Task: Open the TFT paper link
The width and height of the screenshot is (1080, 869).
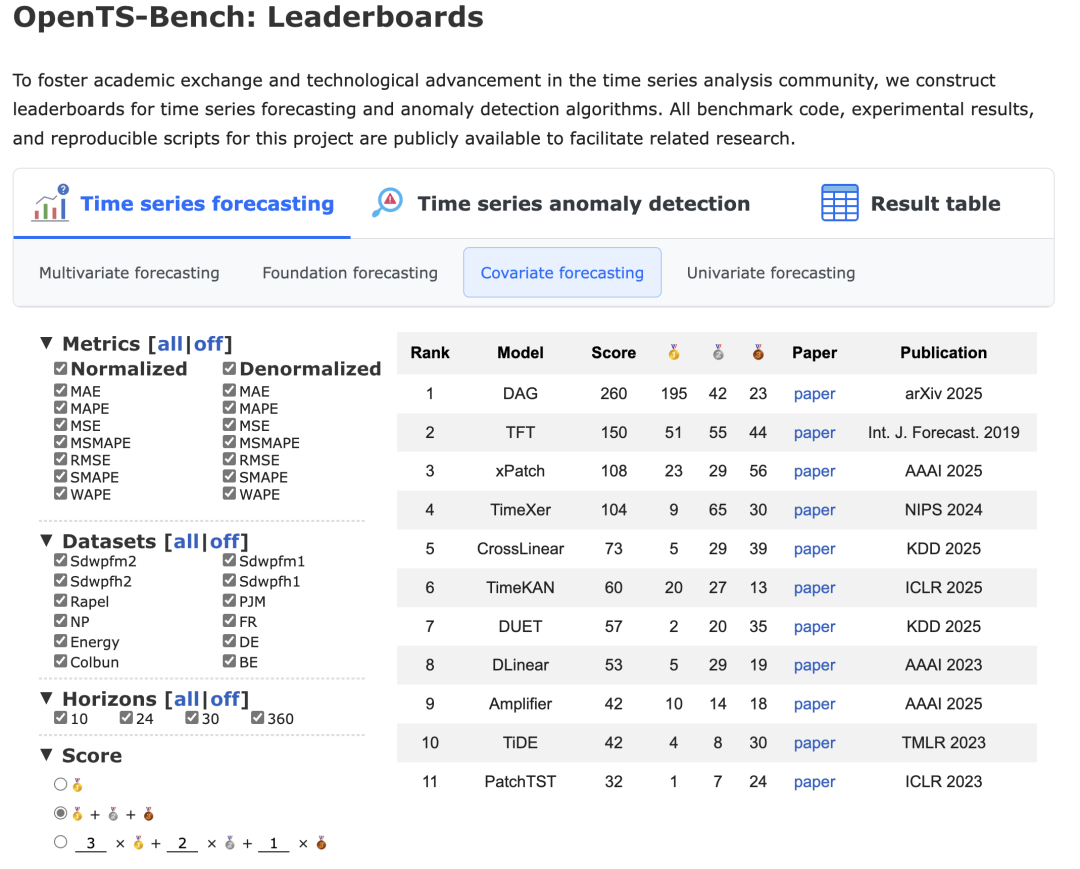Action: point(814,432)
